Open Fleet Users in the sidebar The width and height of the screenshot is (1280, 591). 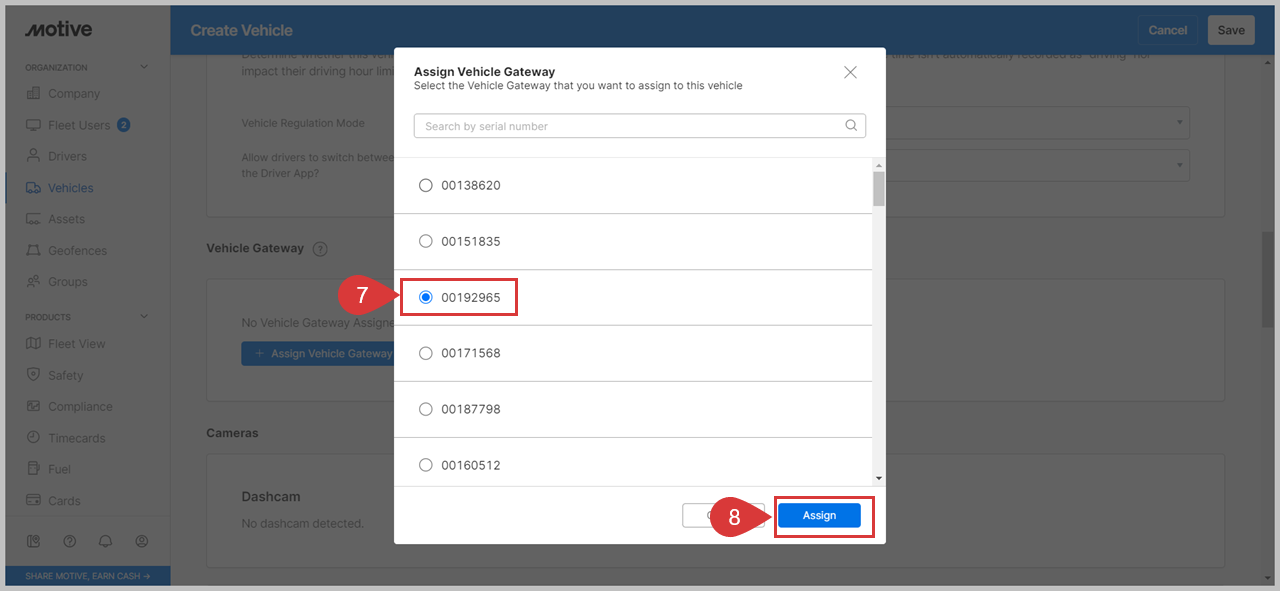(x=79, y=125)
